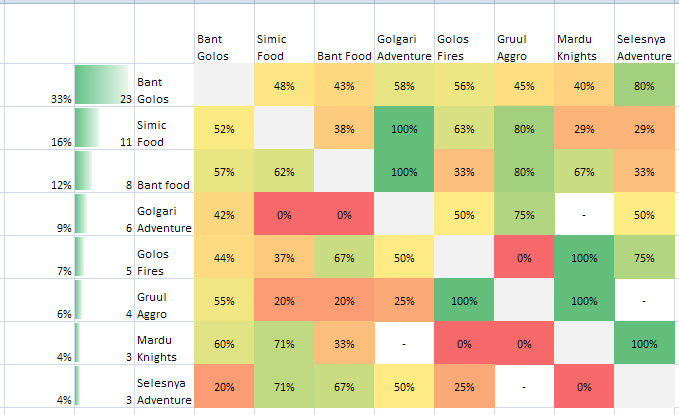Click the Selesnya Adventure column header cell

644,46
